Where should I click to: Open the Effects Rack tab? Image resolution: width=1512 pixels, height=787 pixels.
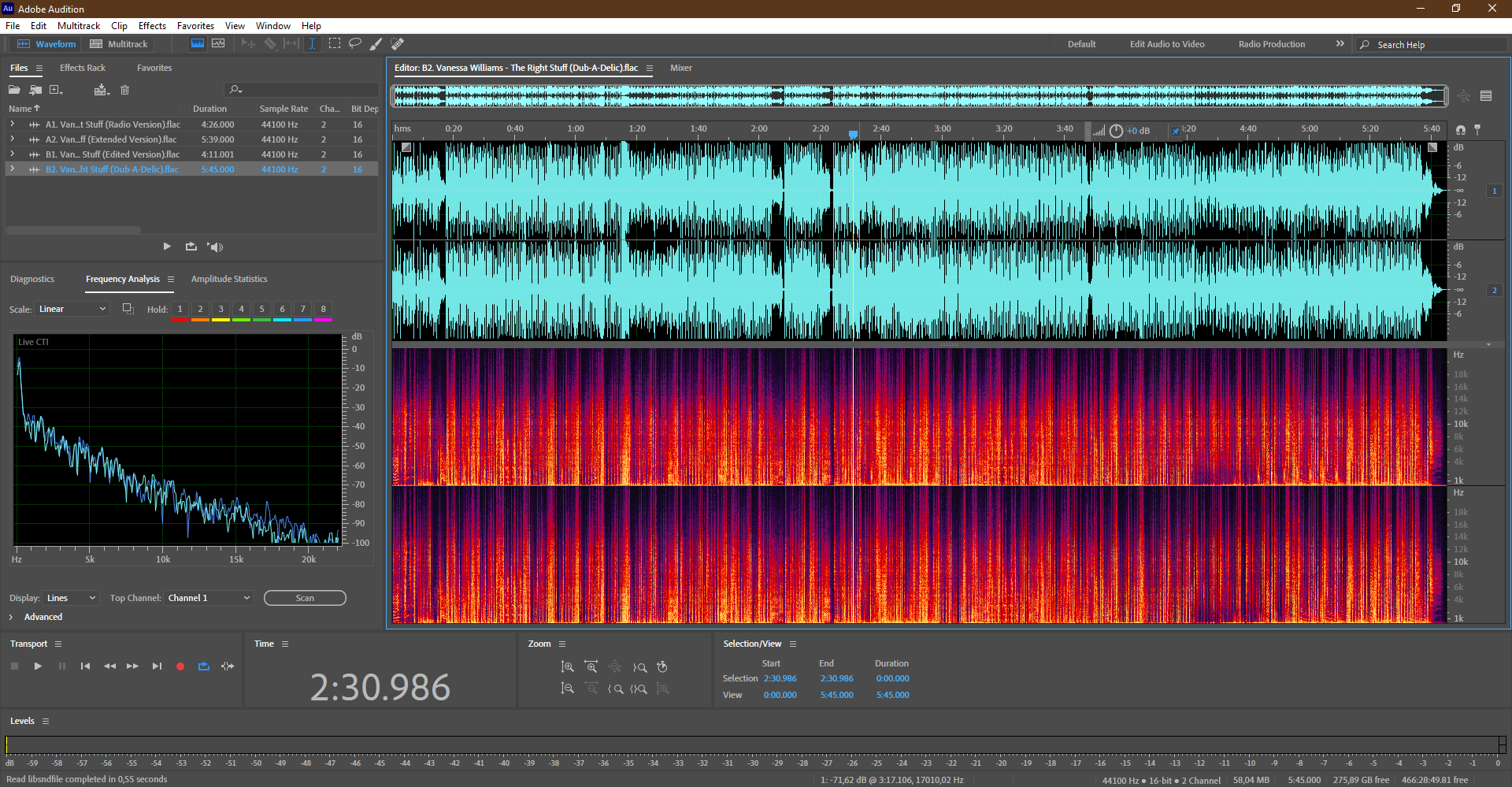point(83,68)
